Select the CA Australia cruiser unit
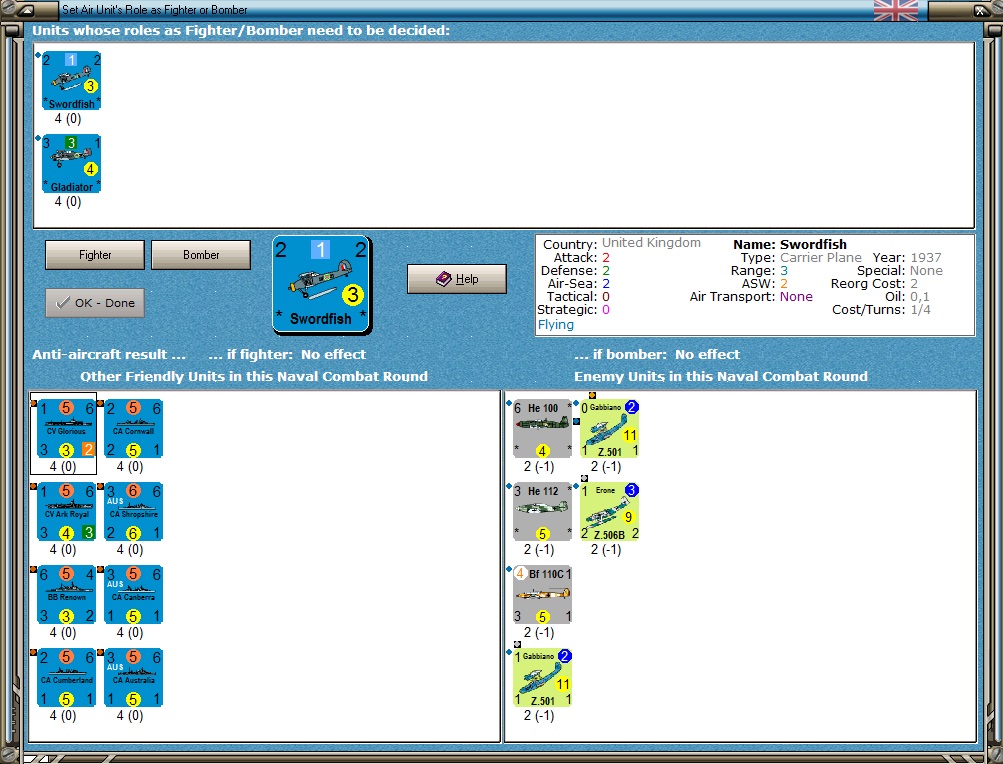The image size is (1003, 764). (x=133, y=678)
